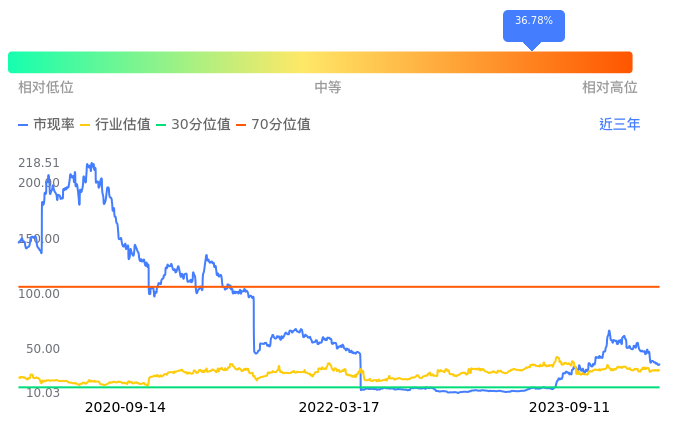Click the yellow 行业估值 legend line marker
The width and height of the screenshot is (686, 442).
85,125
